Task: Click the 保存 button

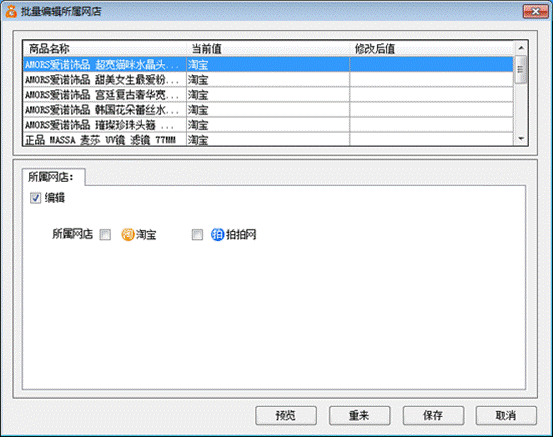Action: 433,415
